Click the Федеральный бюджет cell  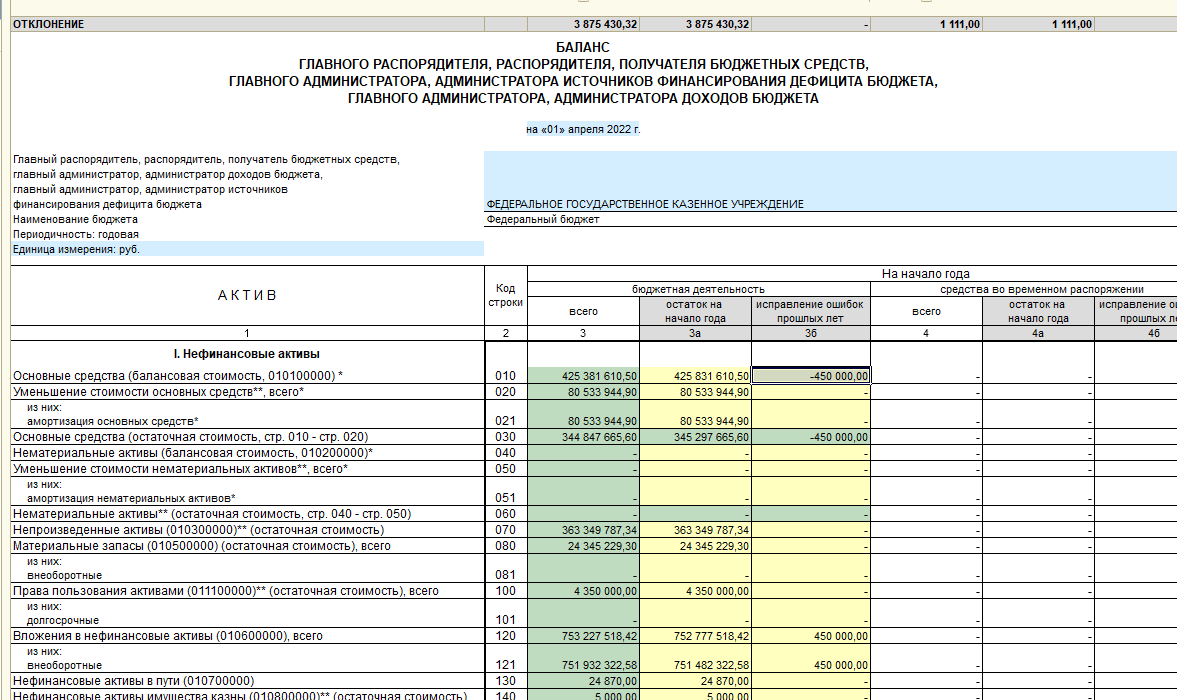543,219
